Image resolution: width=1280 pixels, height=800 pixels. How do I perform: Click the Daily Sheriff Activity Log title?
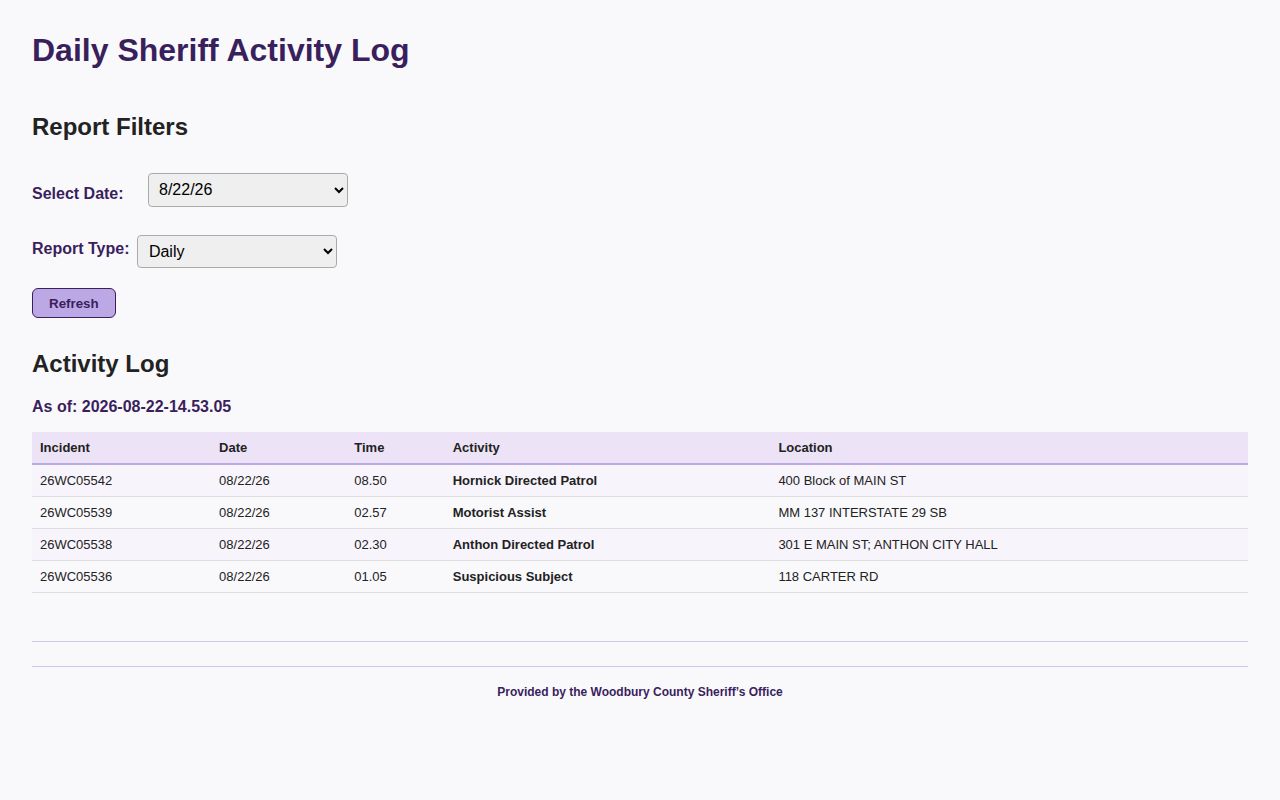[x=220, y=51]
